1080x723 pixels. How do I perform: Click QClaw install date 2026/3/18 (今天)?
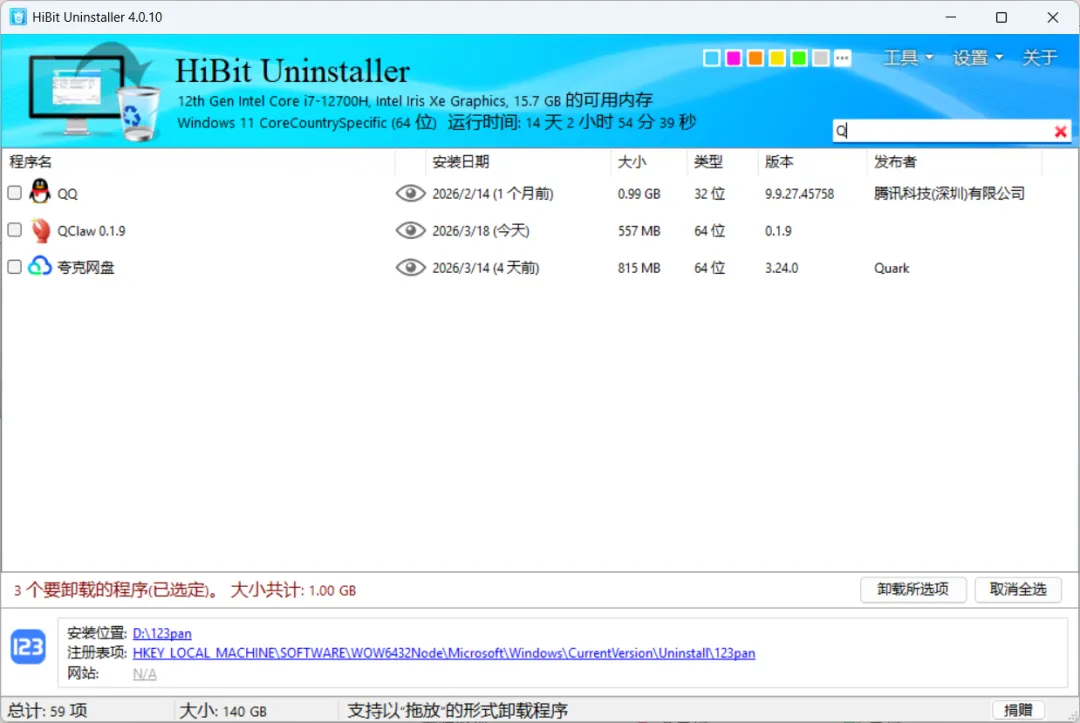[x=481, y=231]
